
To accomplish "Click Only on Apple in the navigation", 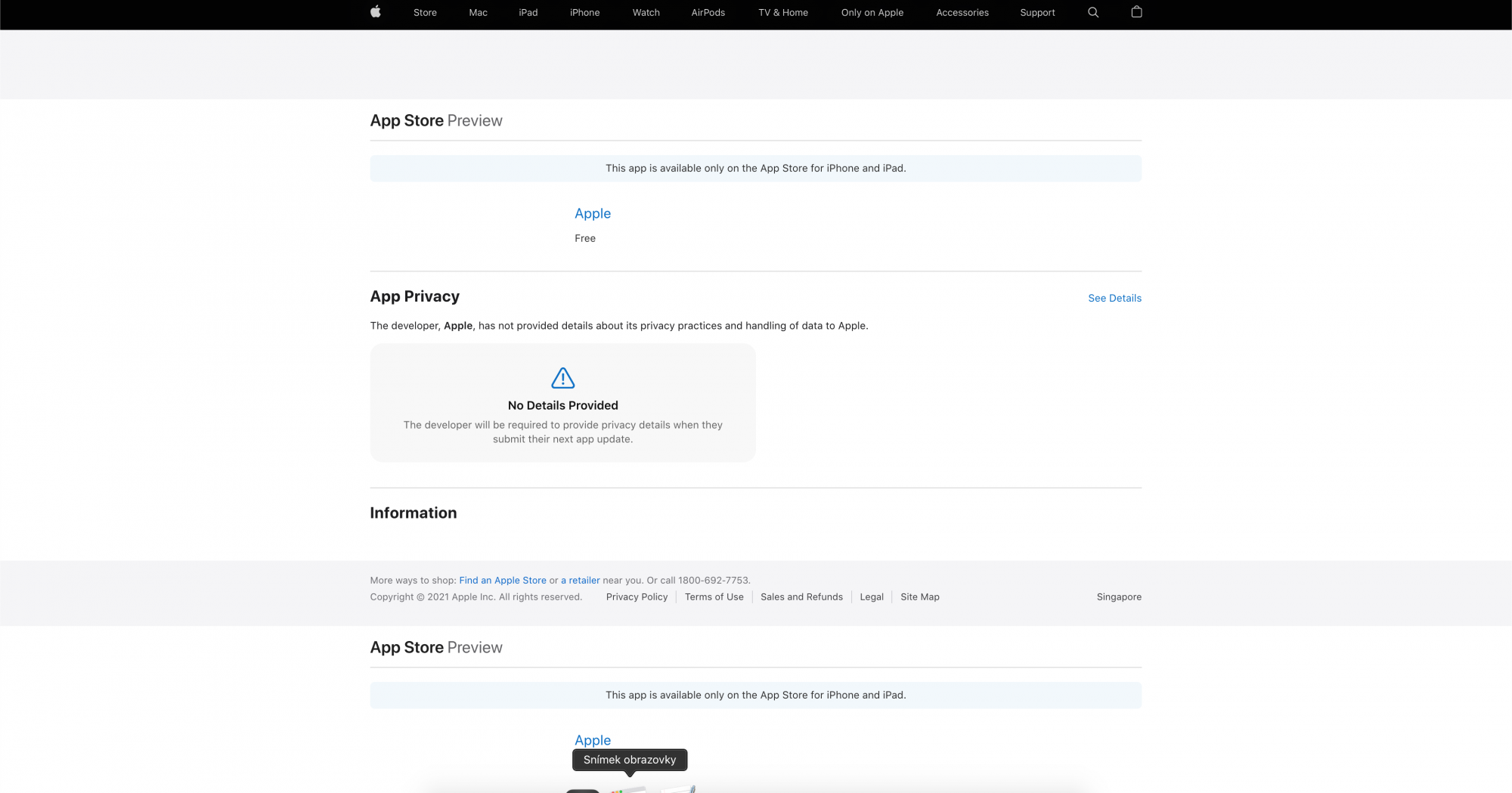I will pyautogui.click(x=872, y=13).
